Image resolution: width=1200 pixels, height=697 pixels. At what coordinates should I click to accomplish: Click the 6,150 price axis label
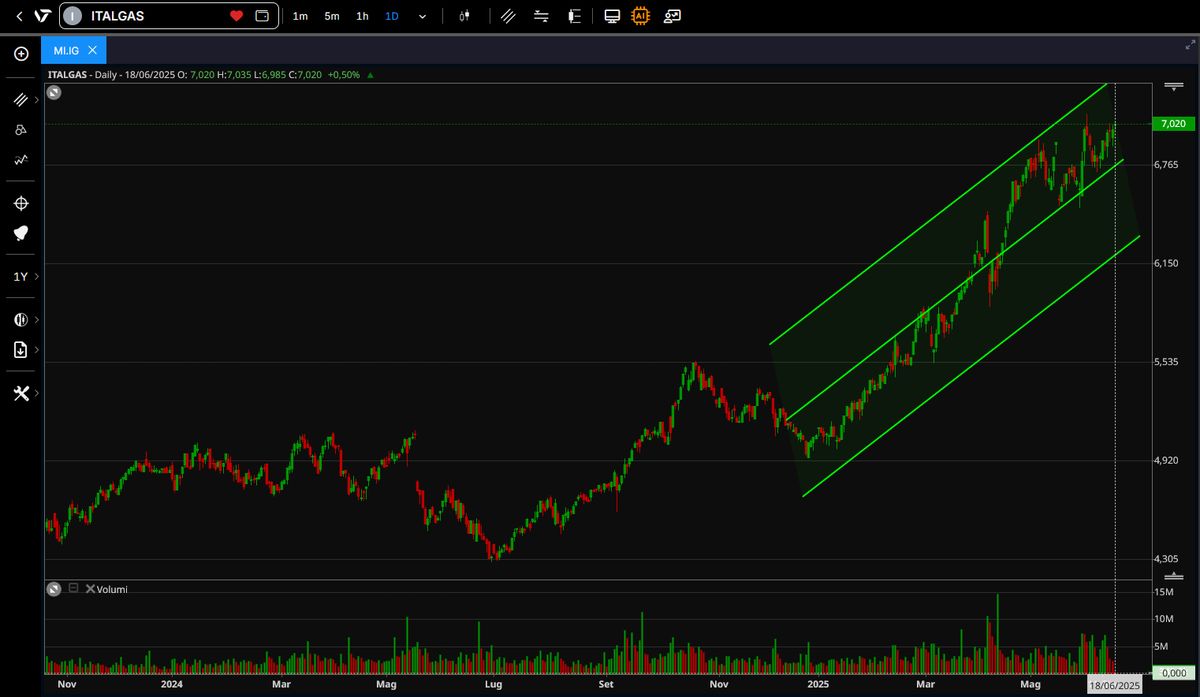click(1166, 263)
